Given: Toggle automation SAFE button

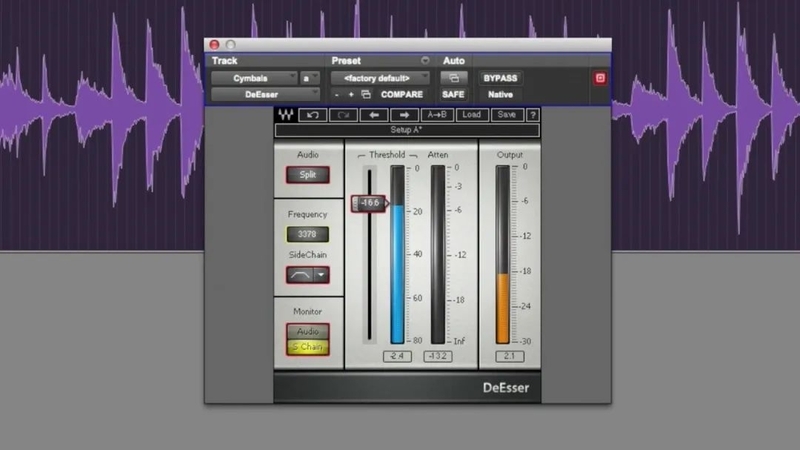Looking at the screenshot, I should [x=453, y=94].
